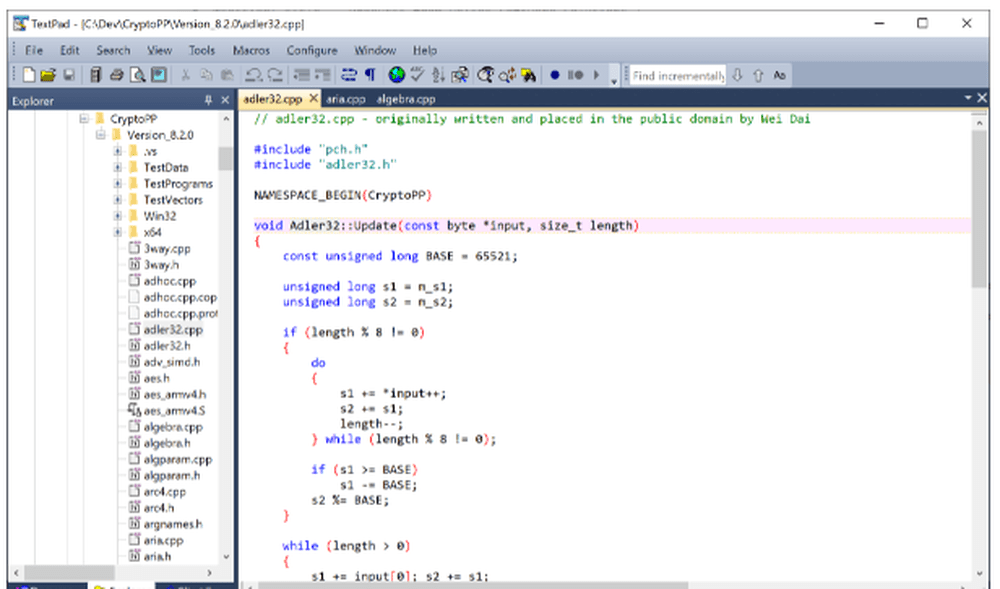Viewport: 1000px width, 589px height.
Task: Open Find in Files binoculars icon
Action: pos(529,75)
